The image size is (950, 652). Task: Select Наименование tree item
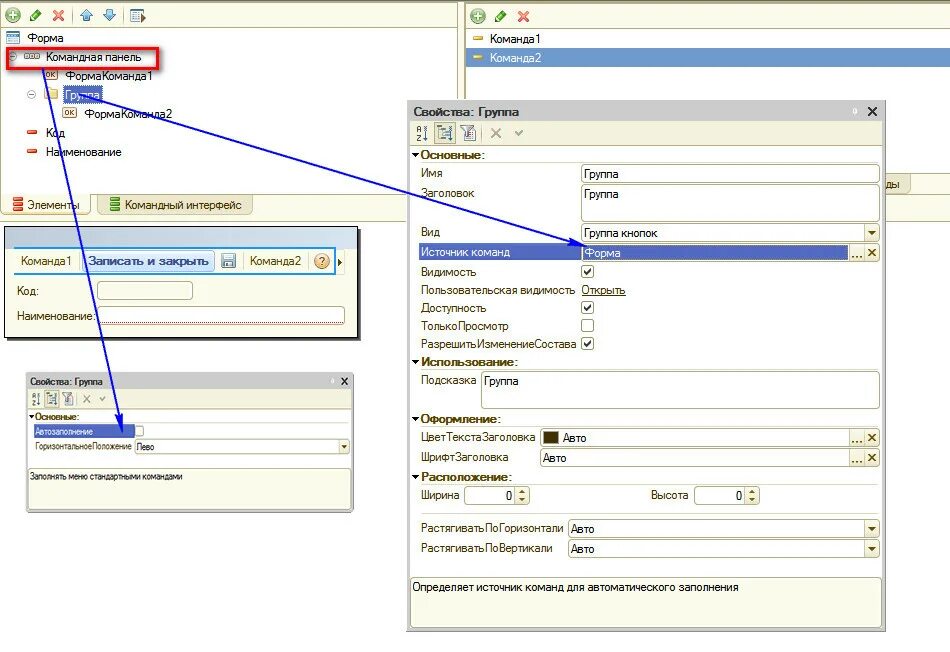(x=84, y=151)
